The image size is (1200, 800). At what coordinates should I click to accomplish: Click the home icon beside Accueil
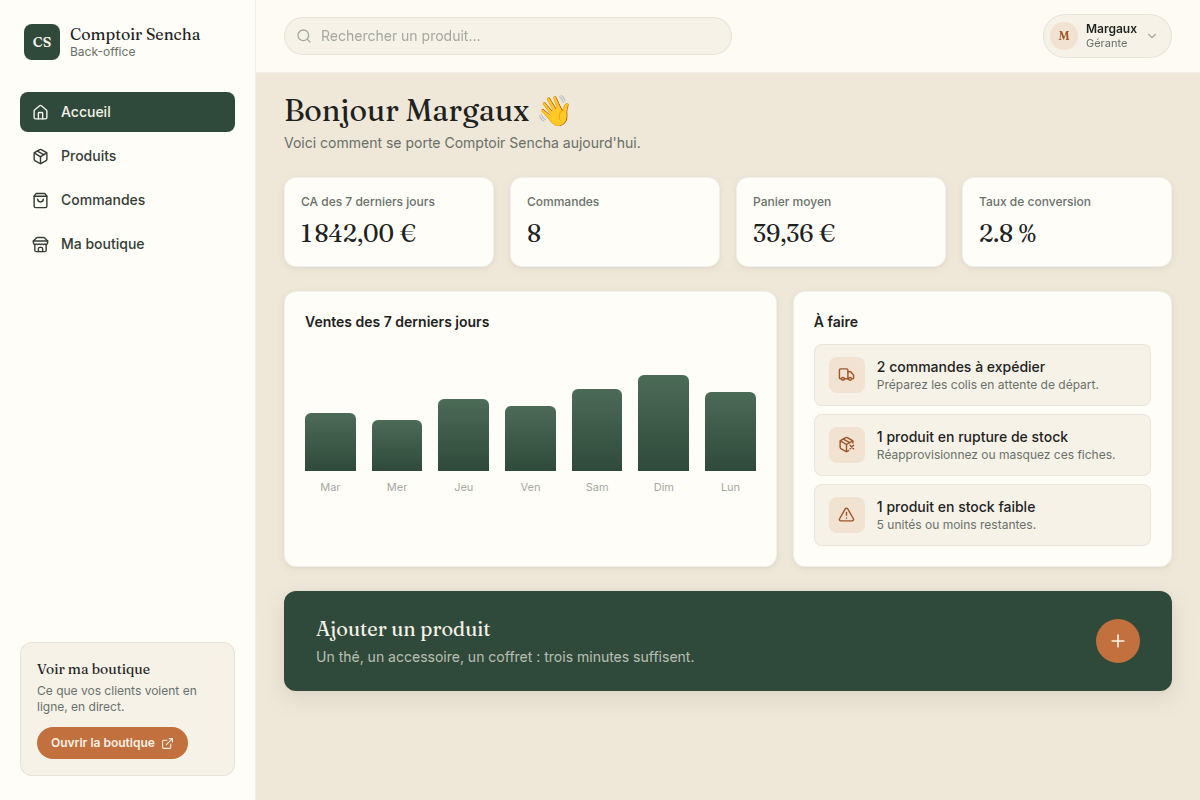(x=41, y=112)
